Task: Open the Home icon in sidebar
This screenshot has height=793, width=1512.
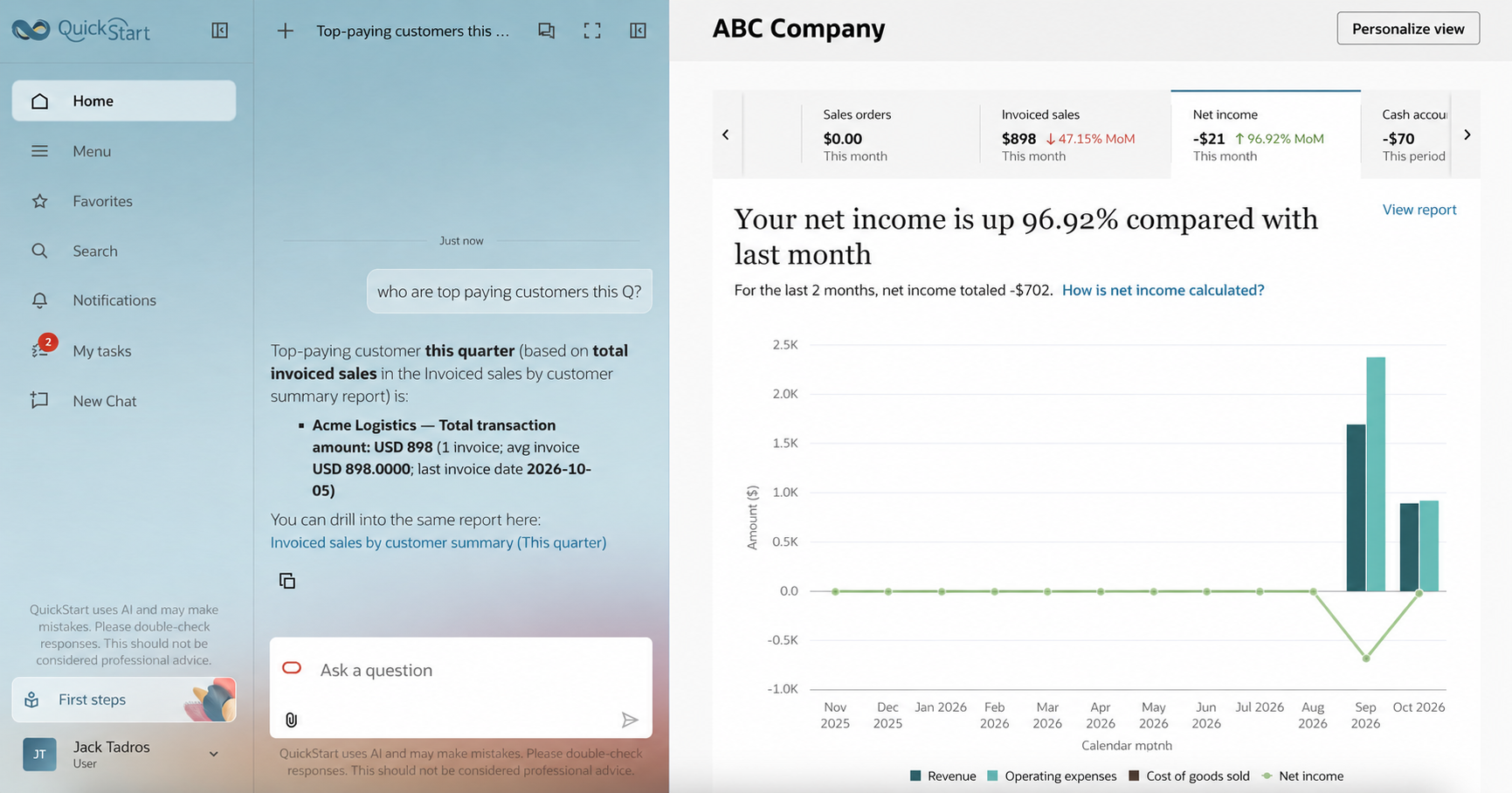Action: (x=39, y=100)
